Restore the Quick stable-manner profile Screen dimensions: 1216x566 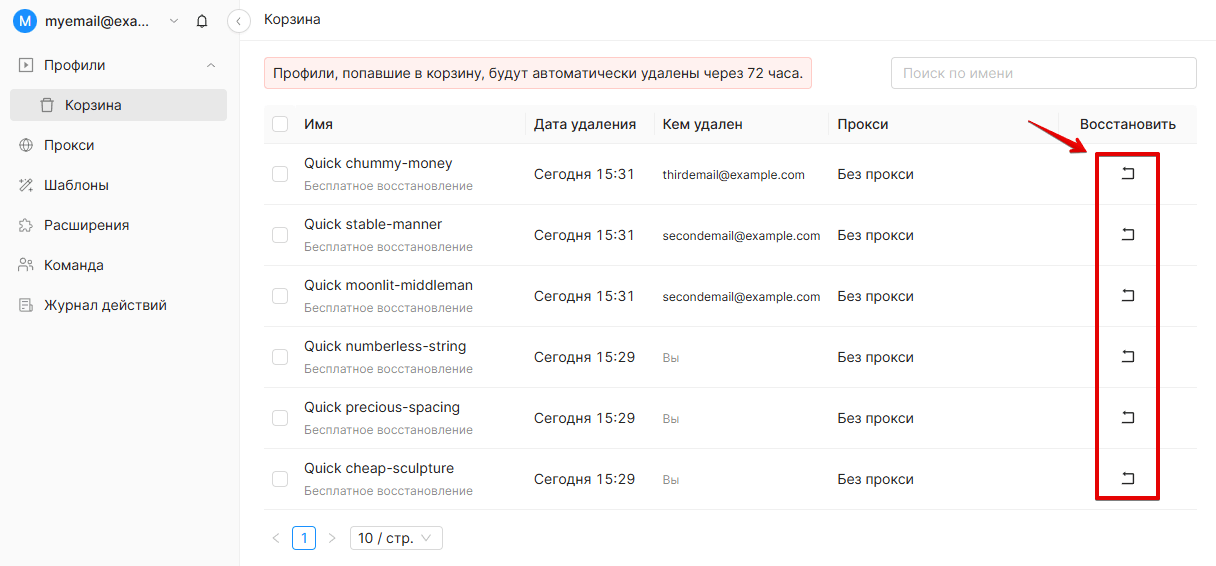click(1127, 235)
